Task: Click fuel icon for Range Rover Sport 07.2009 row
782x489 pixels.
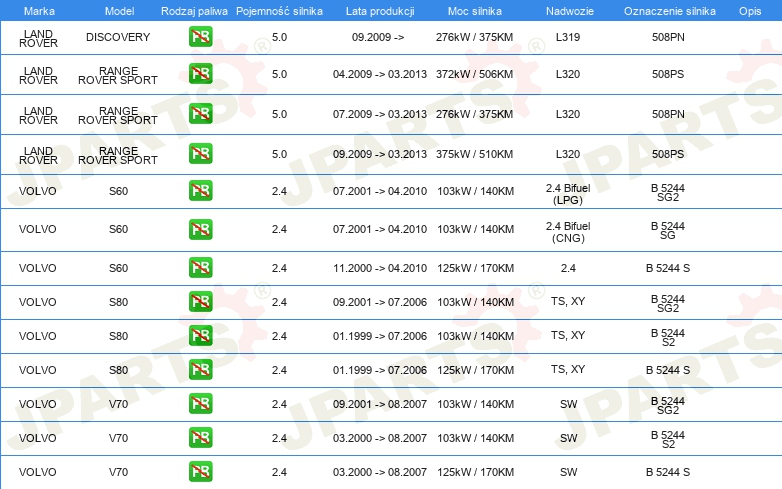Action: 200,114
